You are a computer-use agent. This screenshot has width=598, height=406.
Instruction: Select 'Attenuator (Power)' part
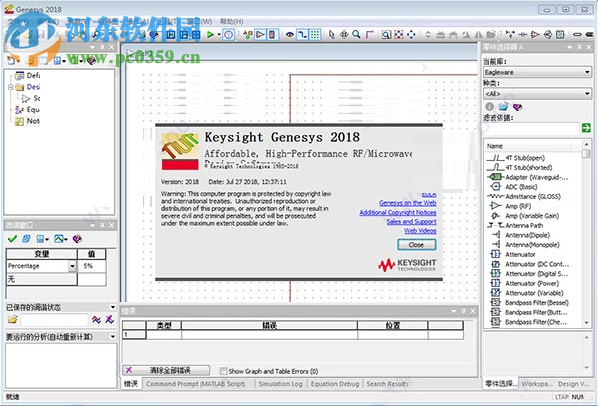pos(532,284)
